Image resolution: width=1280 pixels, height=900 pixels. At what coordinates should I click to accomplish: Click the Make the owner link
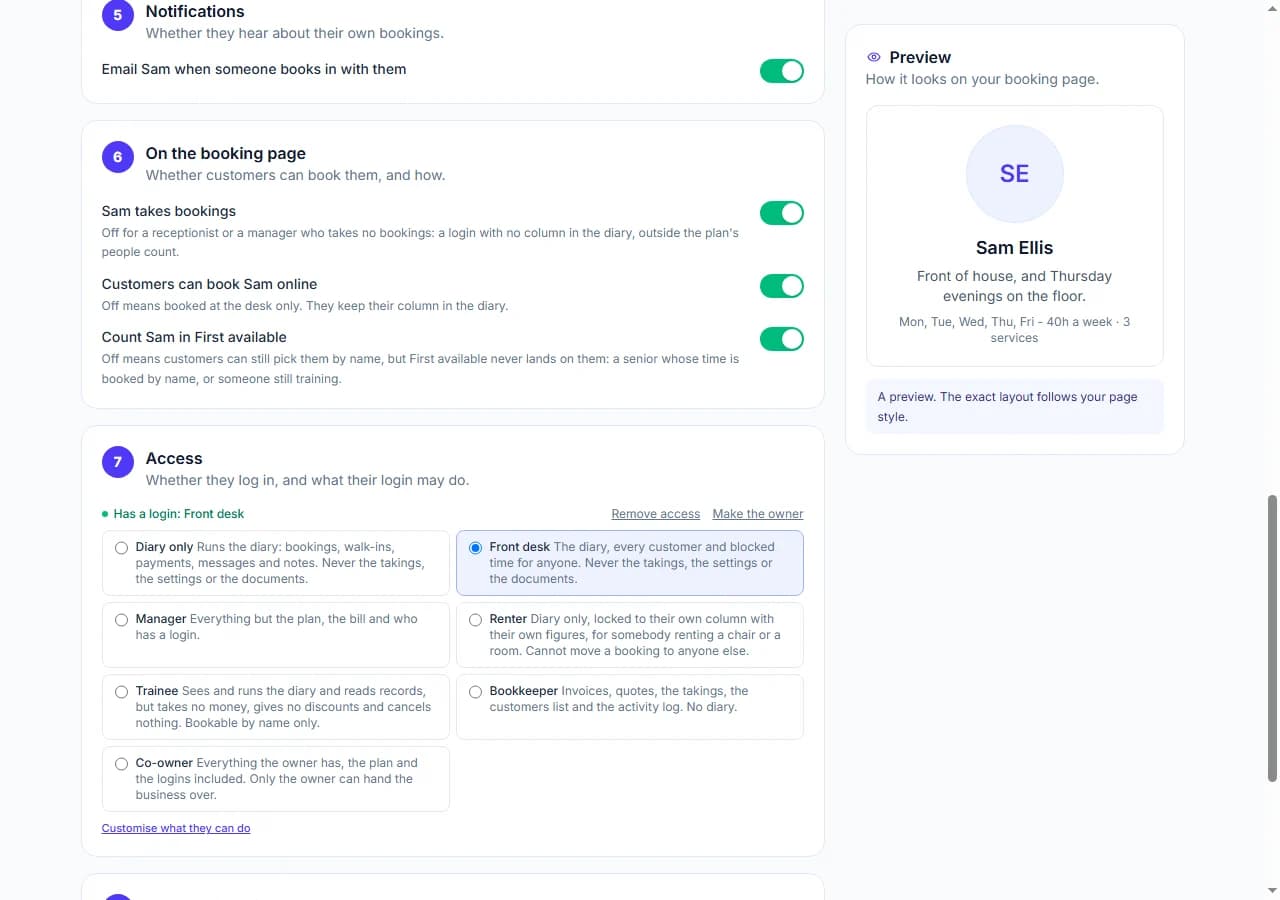coord(758,514)
